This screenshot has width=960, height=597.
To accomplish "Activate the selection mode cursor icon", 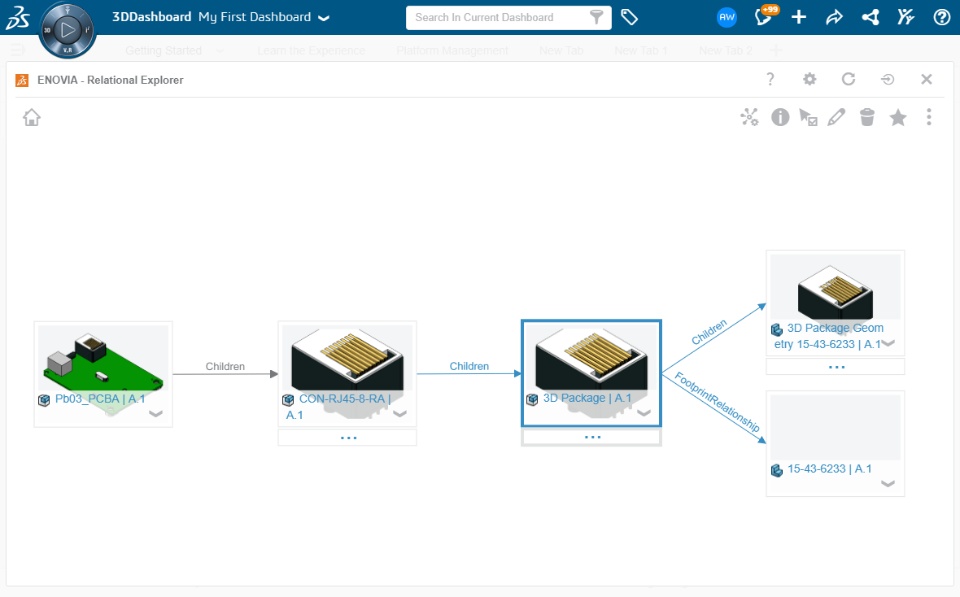I will pyautogui.click(x=808, y=117).
